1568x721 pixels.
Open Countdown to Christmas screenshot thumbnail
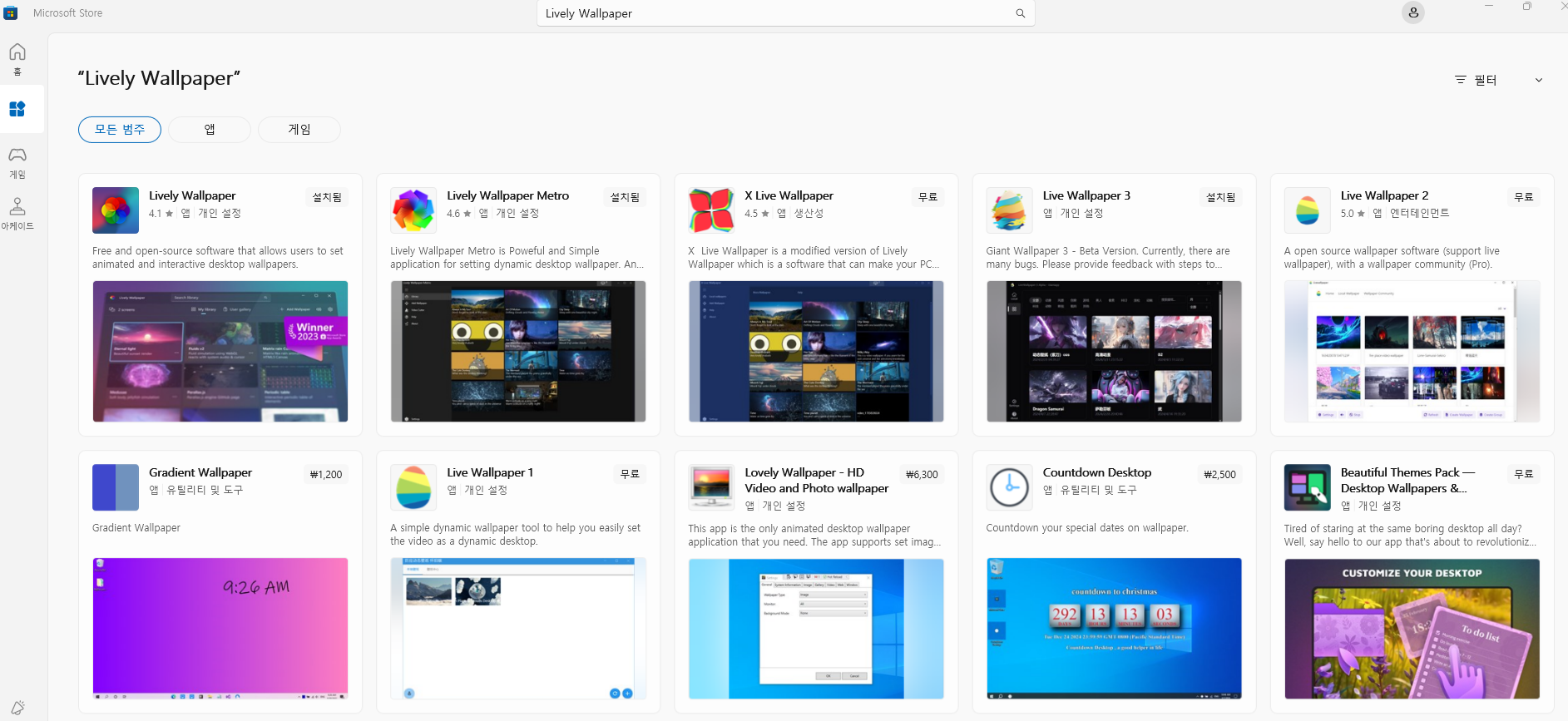[x=1114, y=629]
